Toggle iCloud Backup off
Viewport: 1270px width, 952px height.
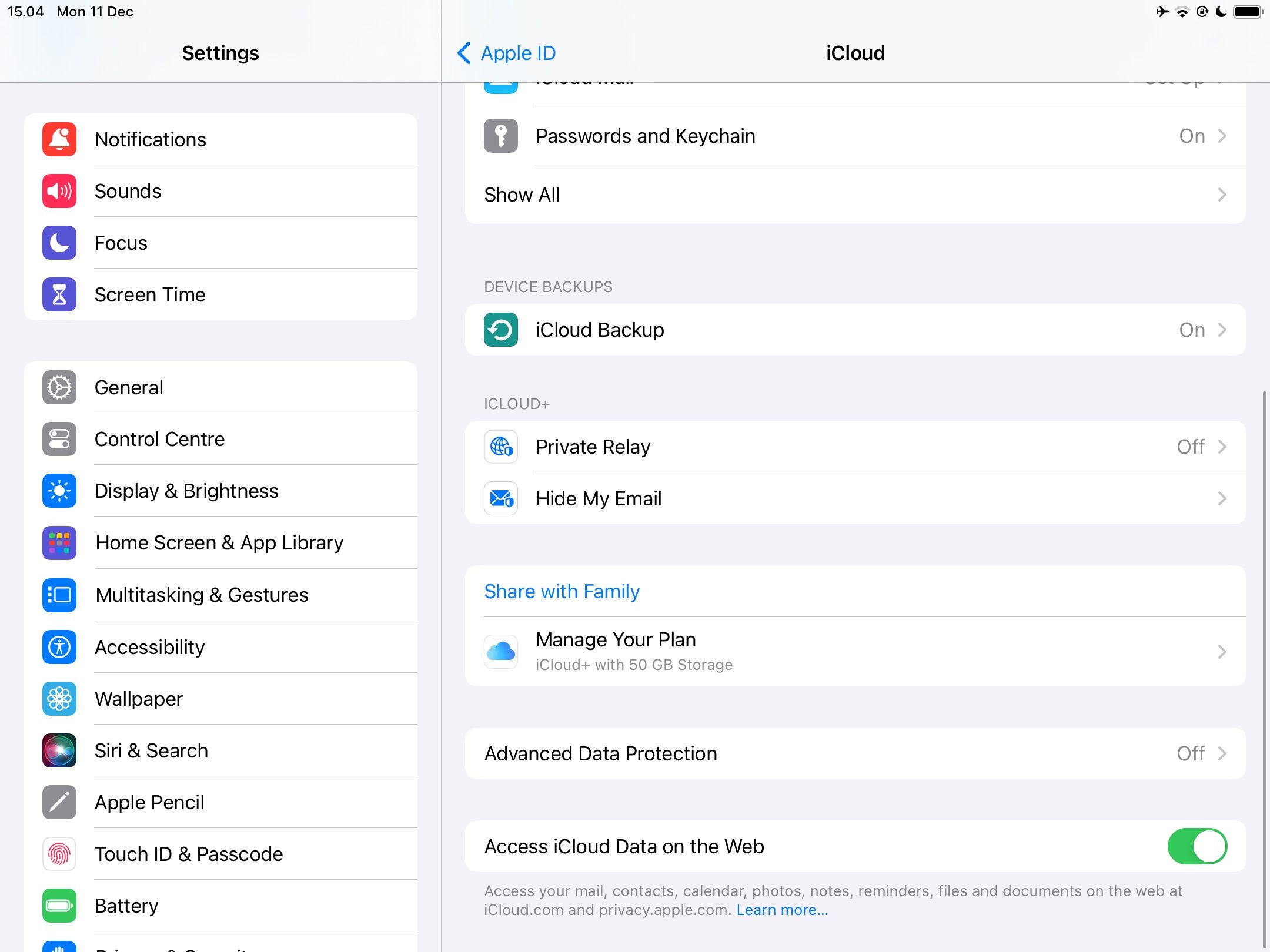coord(853,330)
